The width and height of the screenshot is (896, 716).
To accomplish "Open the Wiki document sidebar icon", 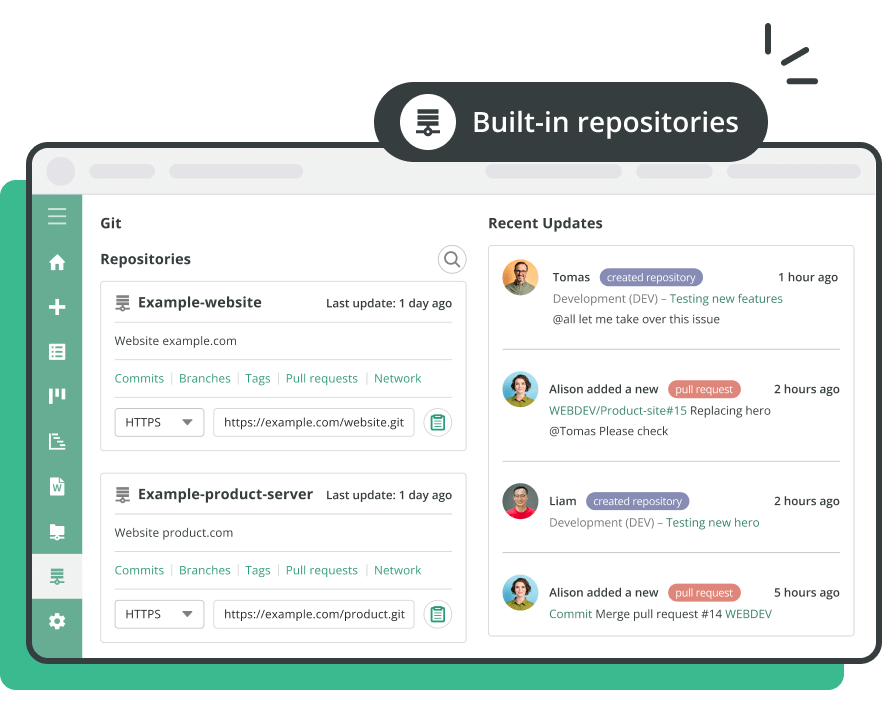I will 57,487.
